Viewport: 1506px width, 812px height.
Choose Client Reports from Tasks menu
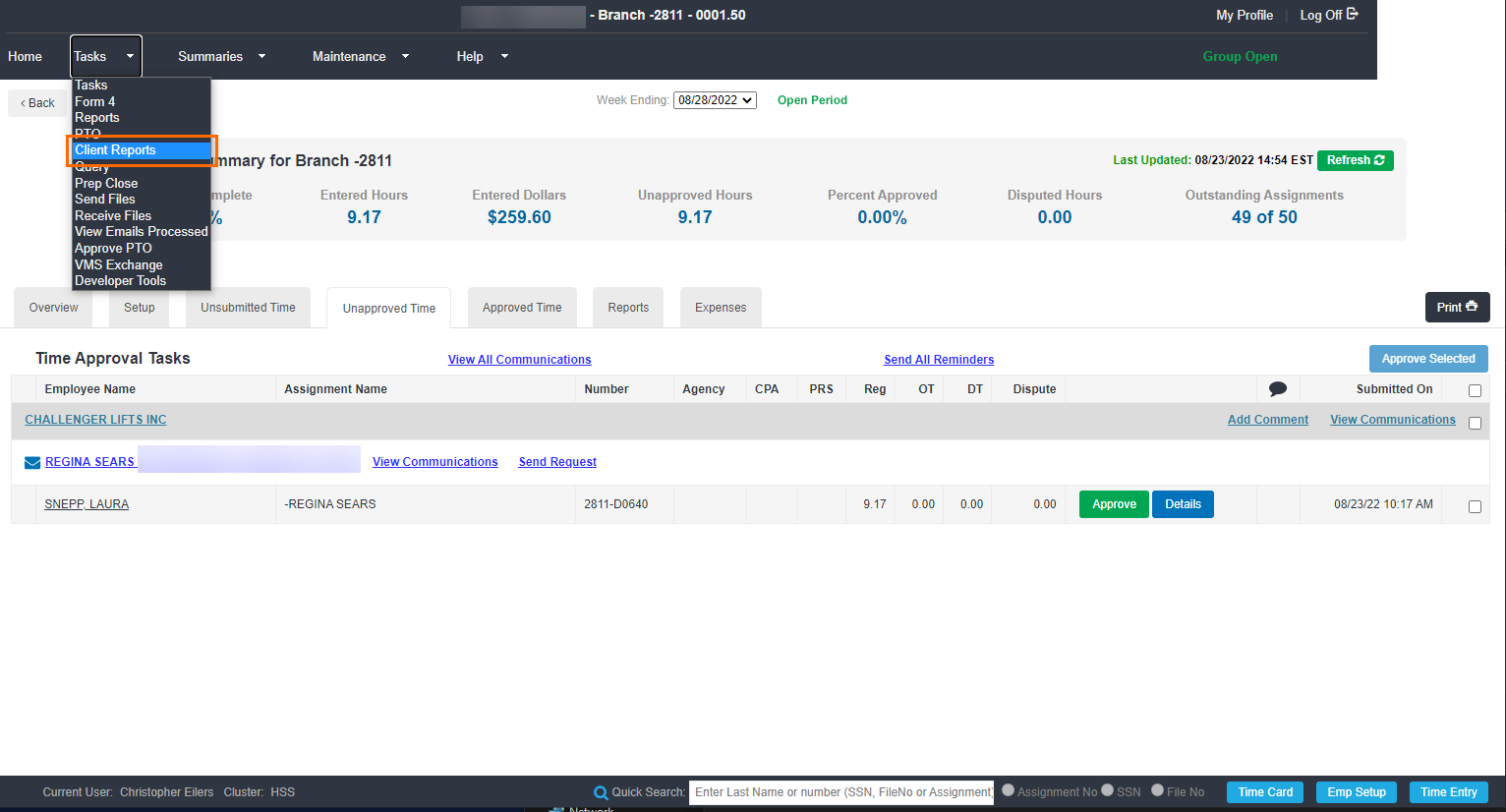[115, 150]
